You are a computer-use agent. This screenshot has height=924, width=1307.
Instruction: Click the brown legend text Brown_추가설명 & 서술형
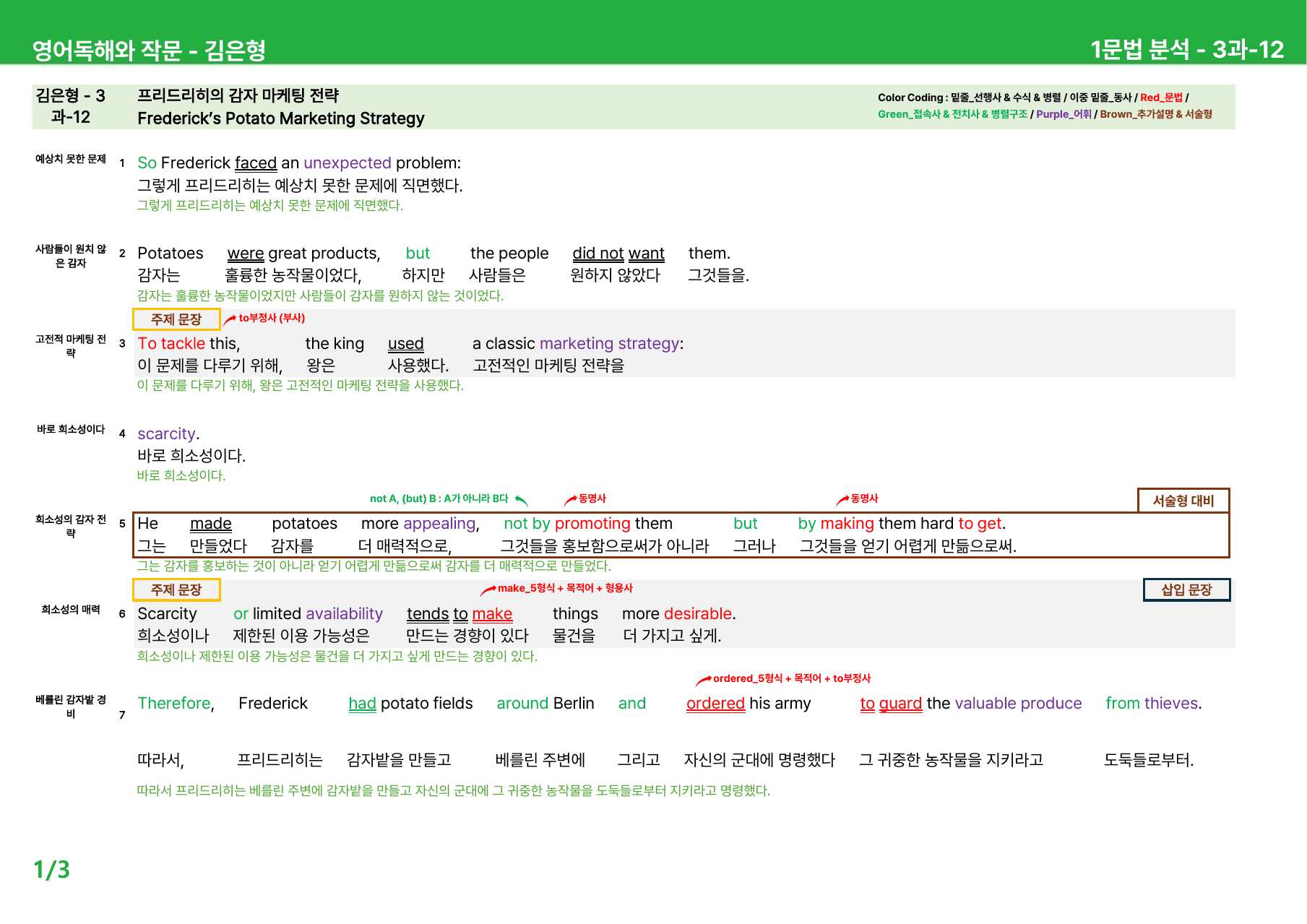[x=1156, y=114]
